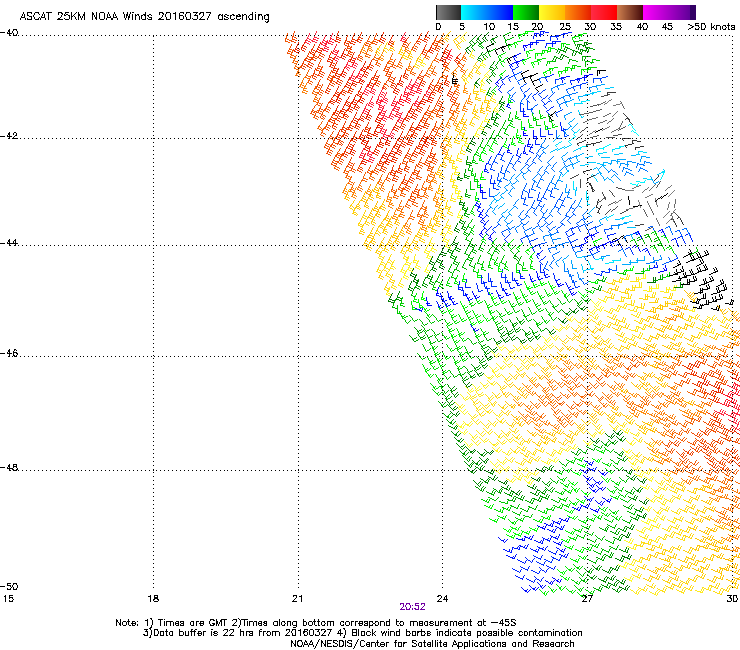Image resolution: width=740 pixels, height=650 pixels.
Task: Click the '>50 knots' legend label
Action: tap(711, 27)
